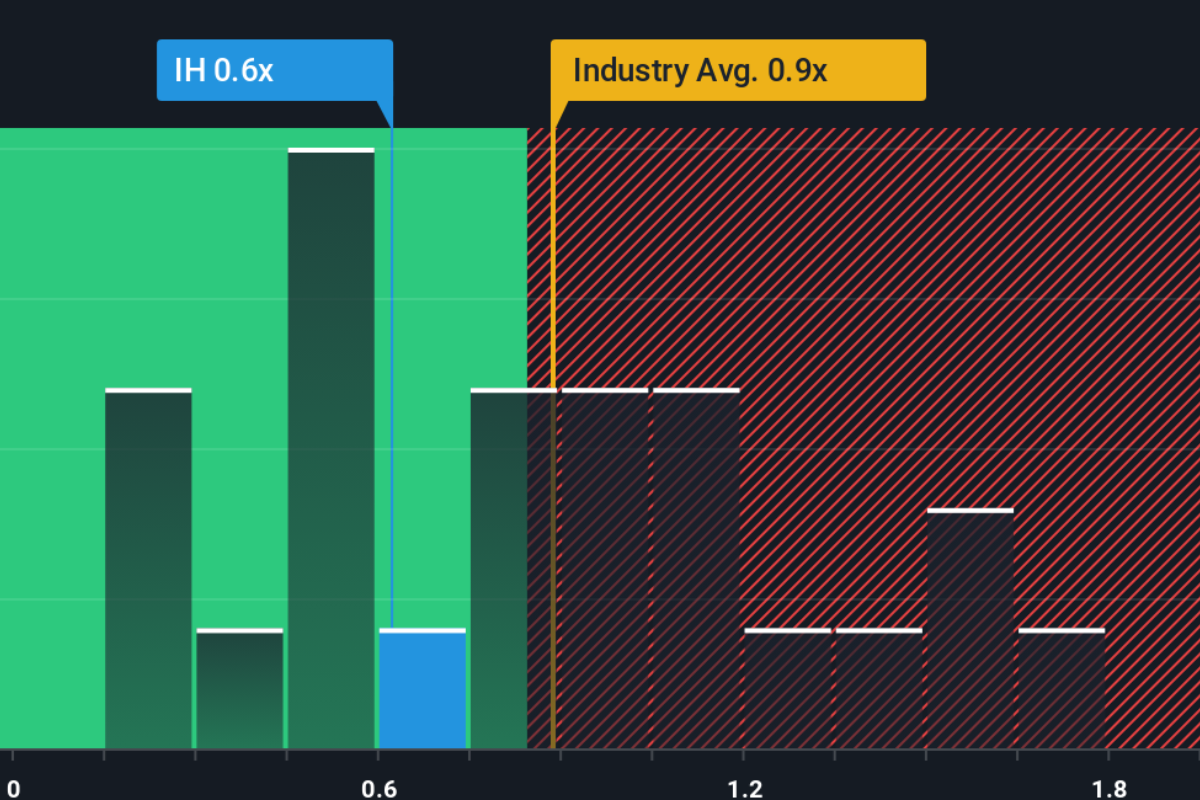Select first bar right of industry average line

605,570
